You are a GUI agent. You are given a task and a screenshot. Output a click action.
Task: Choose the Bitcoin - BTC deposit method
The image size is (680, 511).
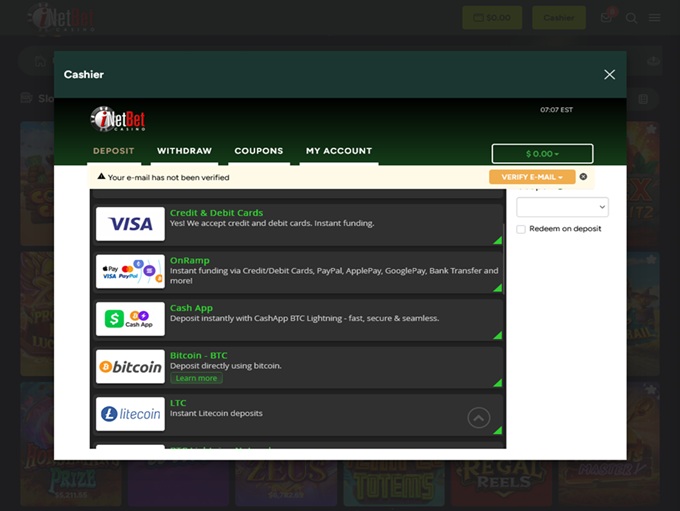297,367
